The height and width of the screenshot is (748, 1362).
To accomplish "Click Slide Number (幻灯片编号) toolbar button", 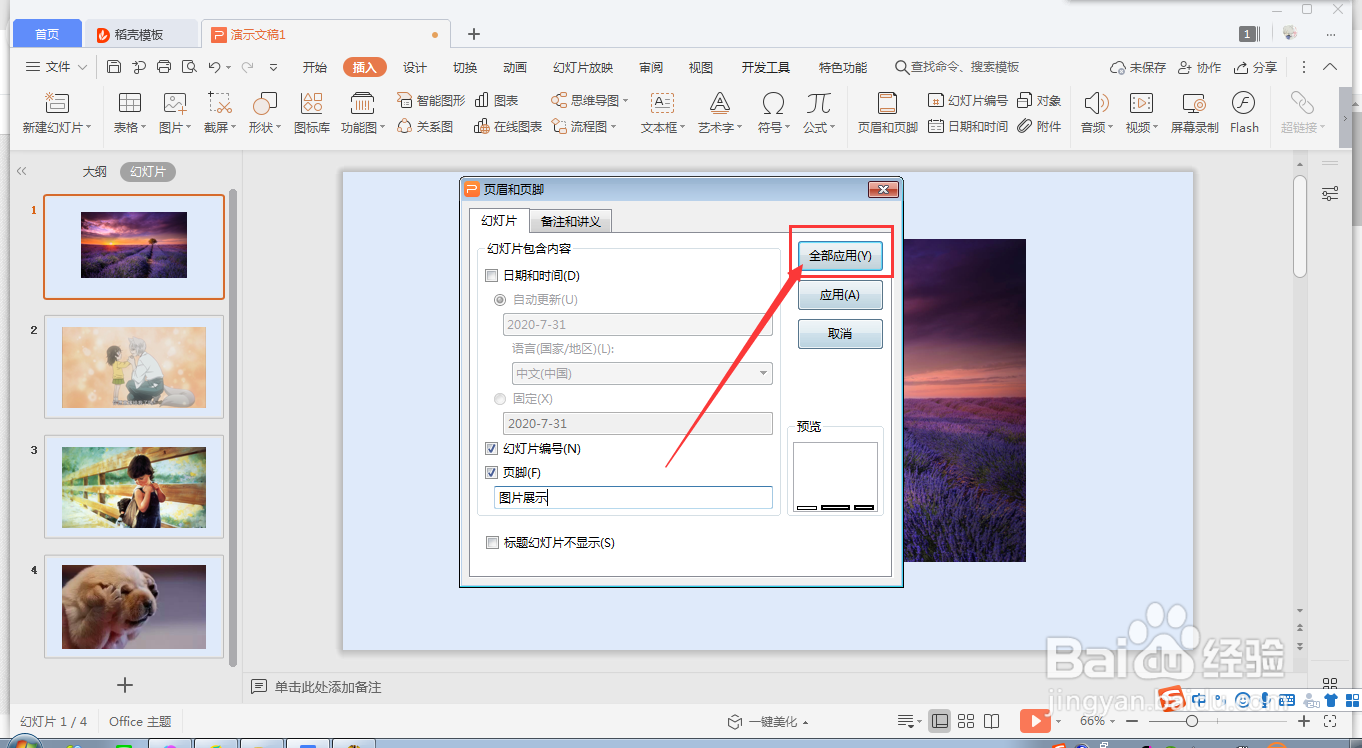I will point(968,100).
